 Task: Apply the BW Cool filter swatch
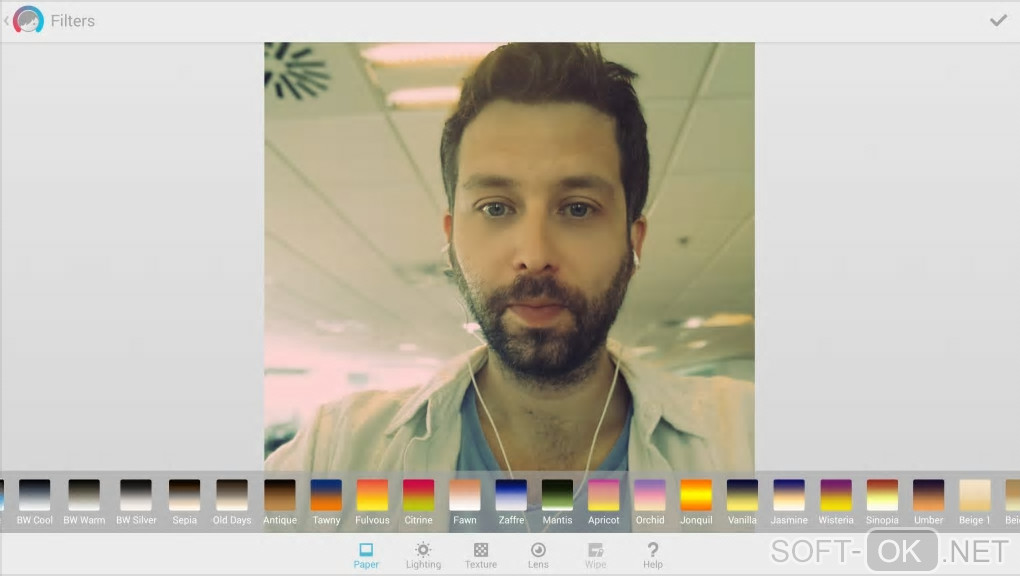point(34,495)
